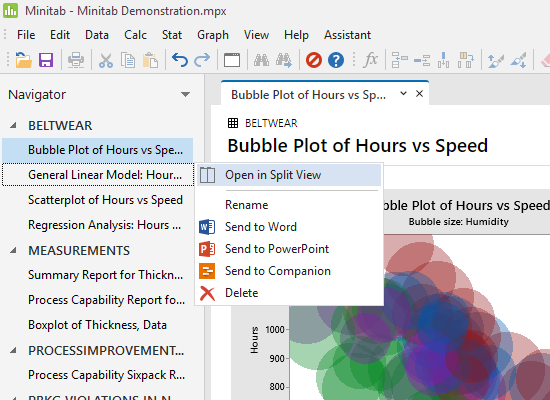
Task: Select Boxplot of Thickness, Data
Action: pos(98,325)
